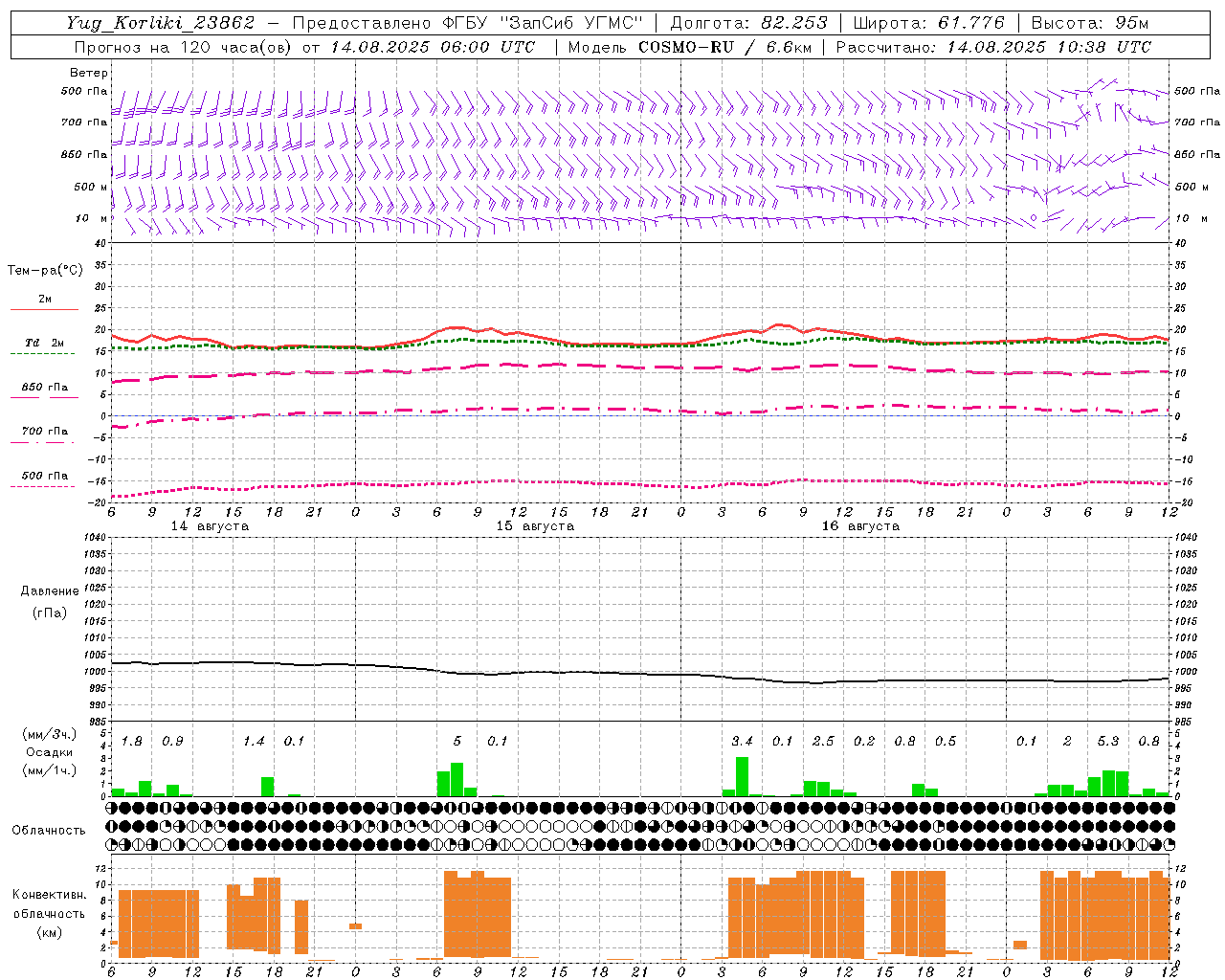
Task: Click the 1.8 precipitation total
Action: click(131, 742)
